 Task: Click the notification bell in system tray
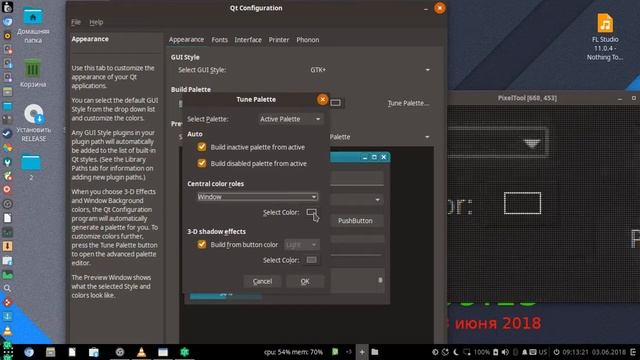[x=524, y=352]
